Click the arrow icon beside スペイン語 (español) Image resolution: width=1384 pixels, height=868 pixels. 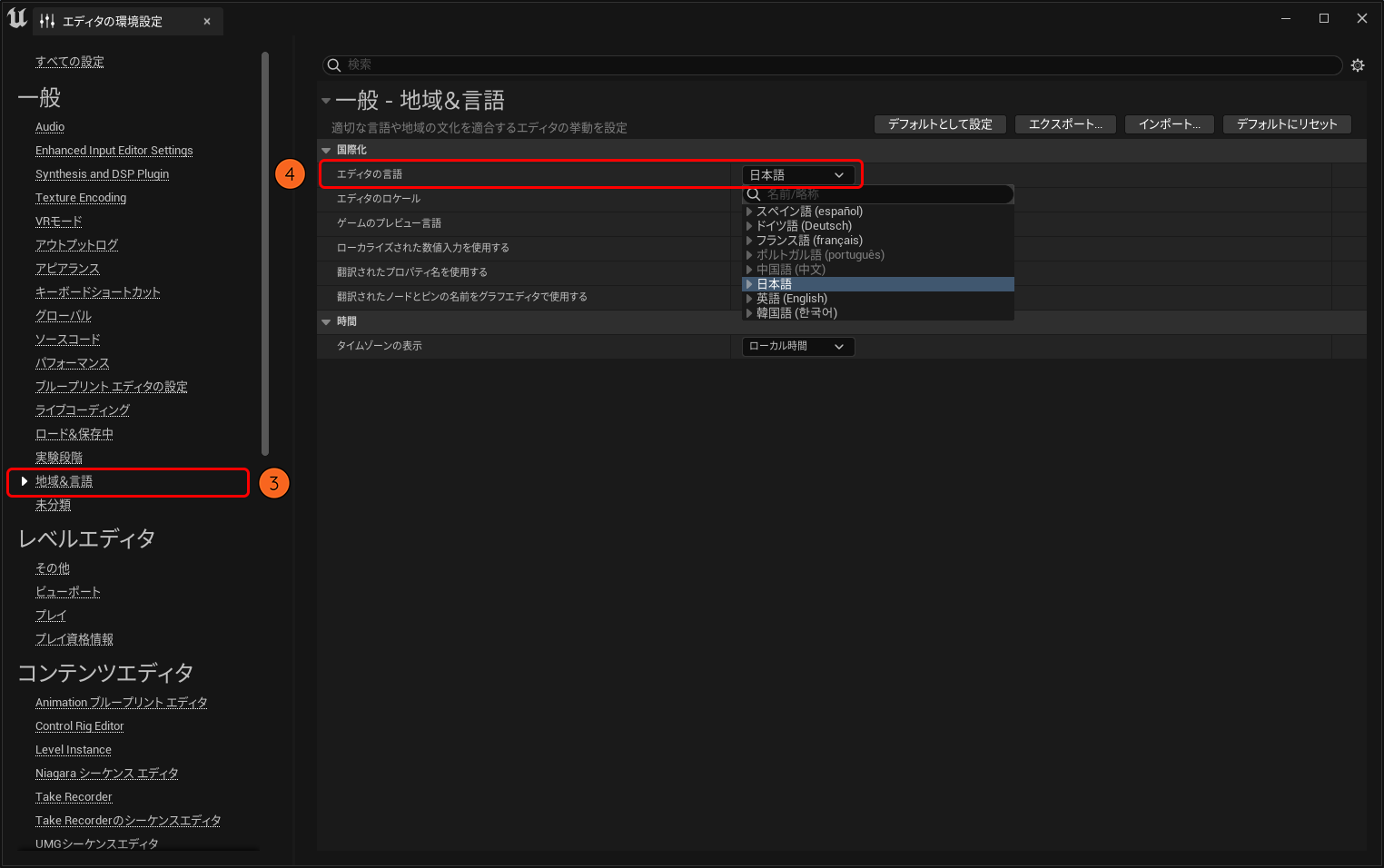click(x=749, y=212)
